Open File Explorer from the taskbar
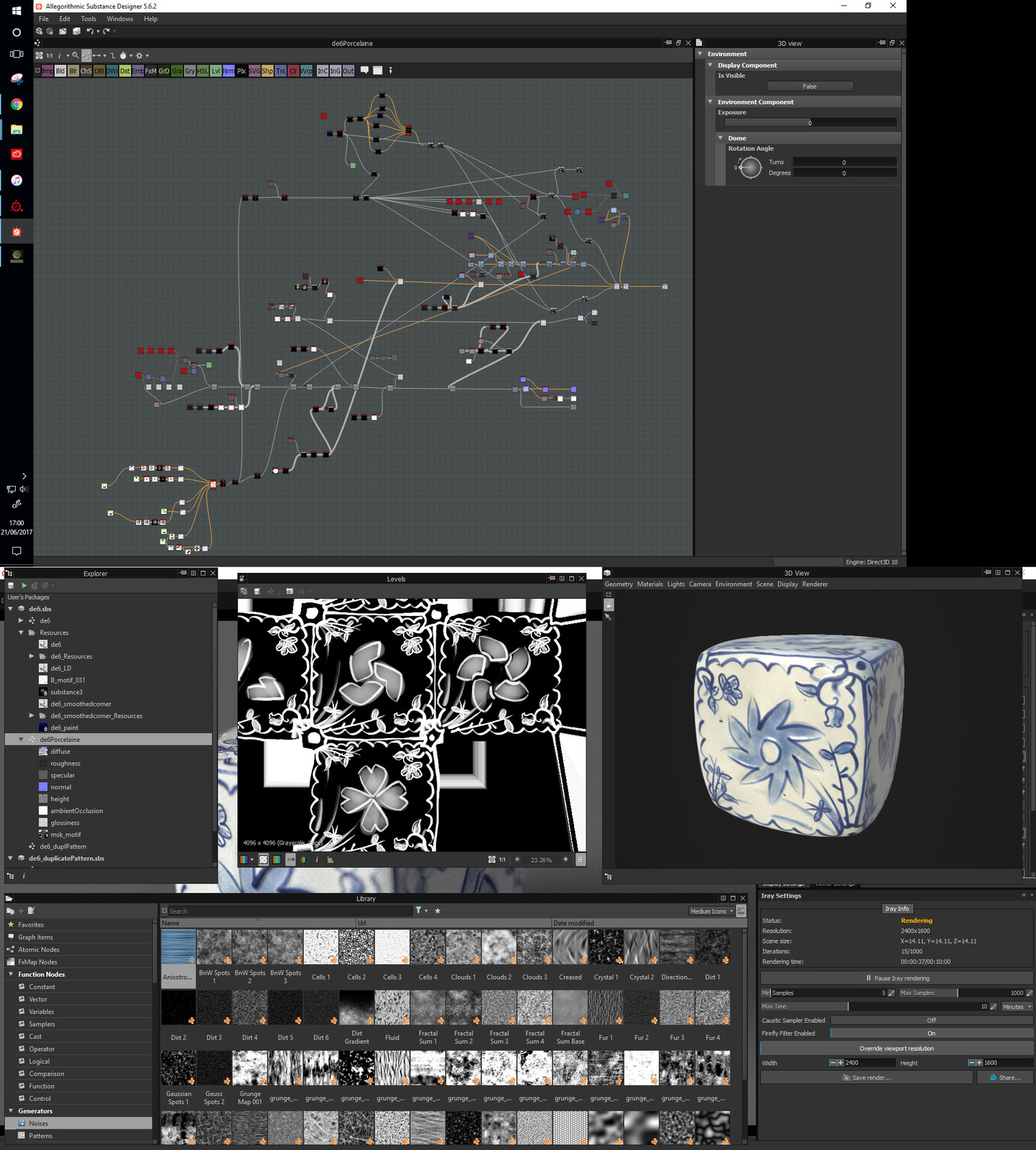1036x1150 pixels. 17,129
